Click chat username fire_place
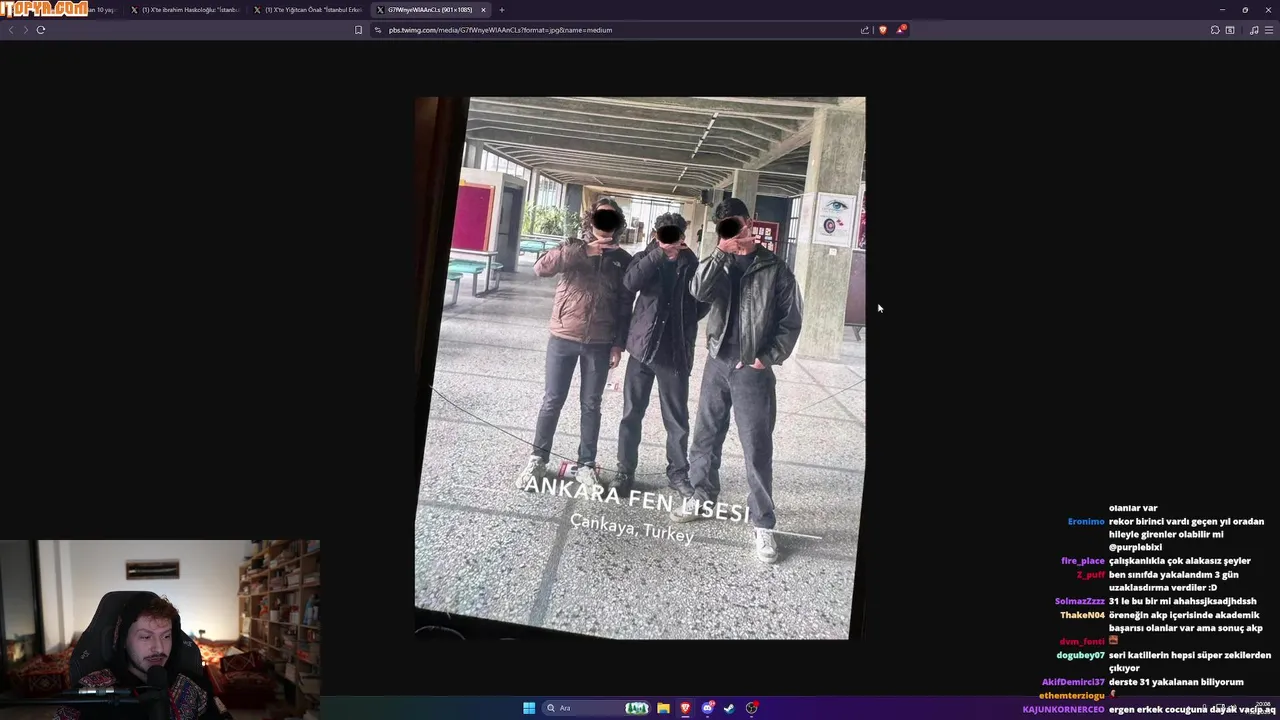Viewport: 1280px width, 720px height. (1083, 561)
